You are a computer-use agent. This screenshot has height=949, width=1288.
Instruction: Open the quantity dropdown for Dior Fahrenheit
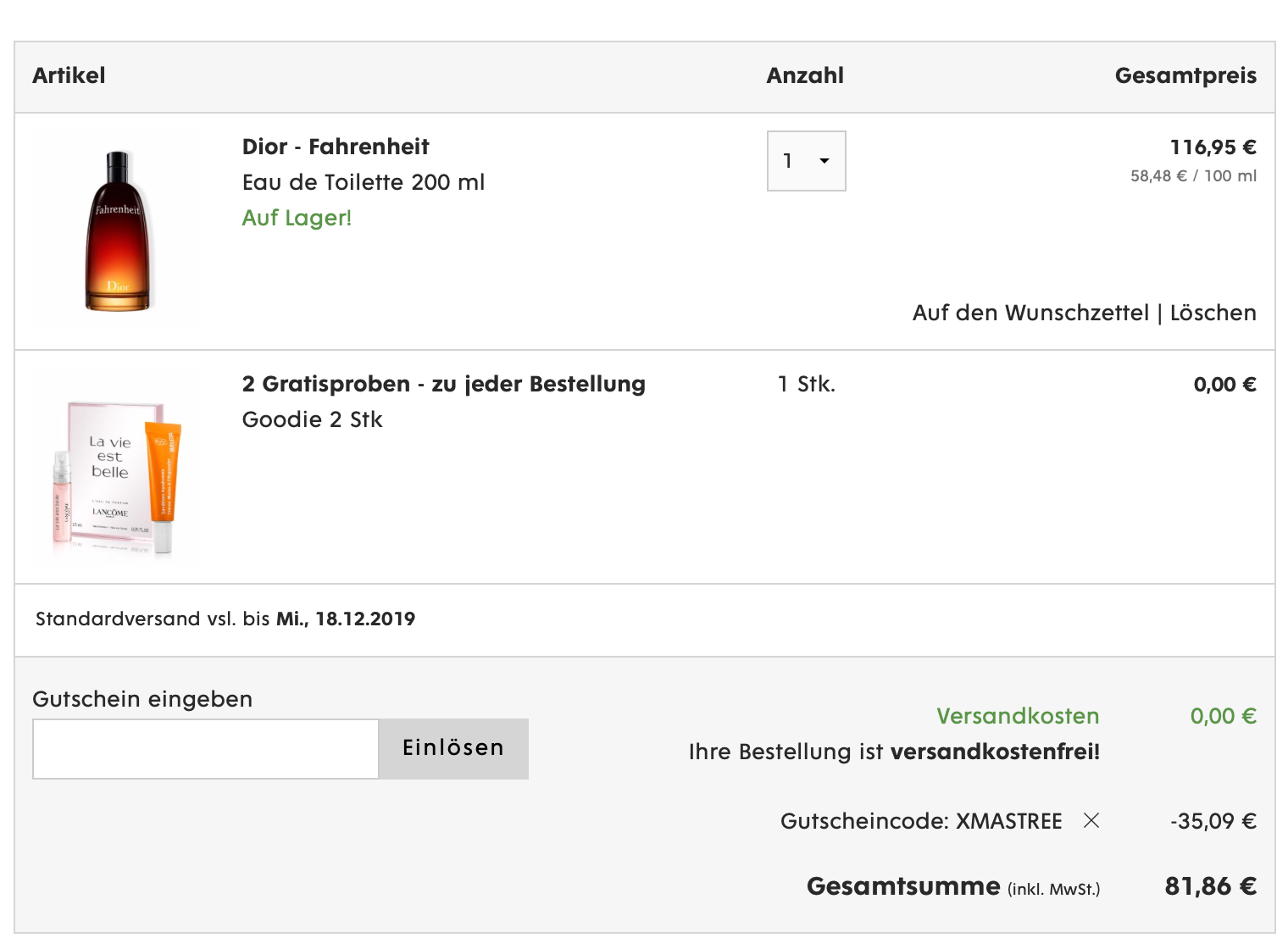[806, 161]
